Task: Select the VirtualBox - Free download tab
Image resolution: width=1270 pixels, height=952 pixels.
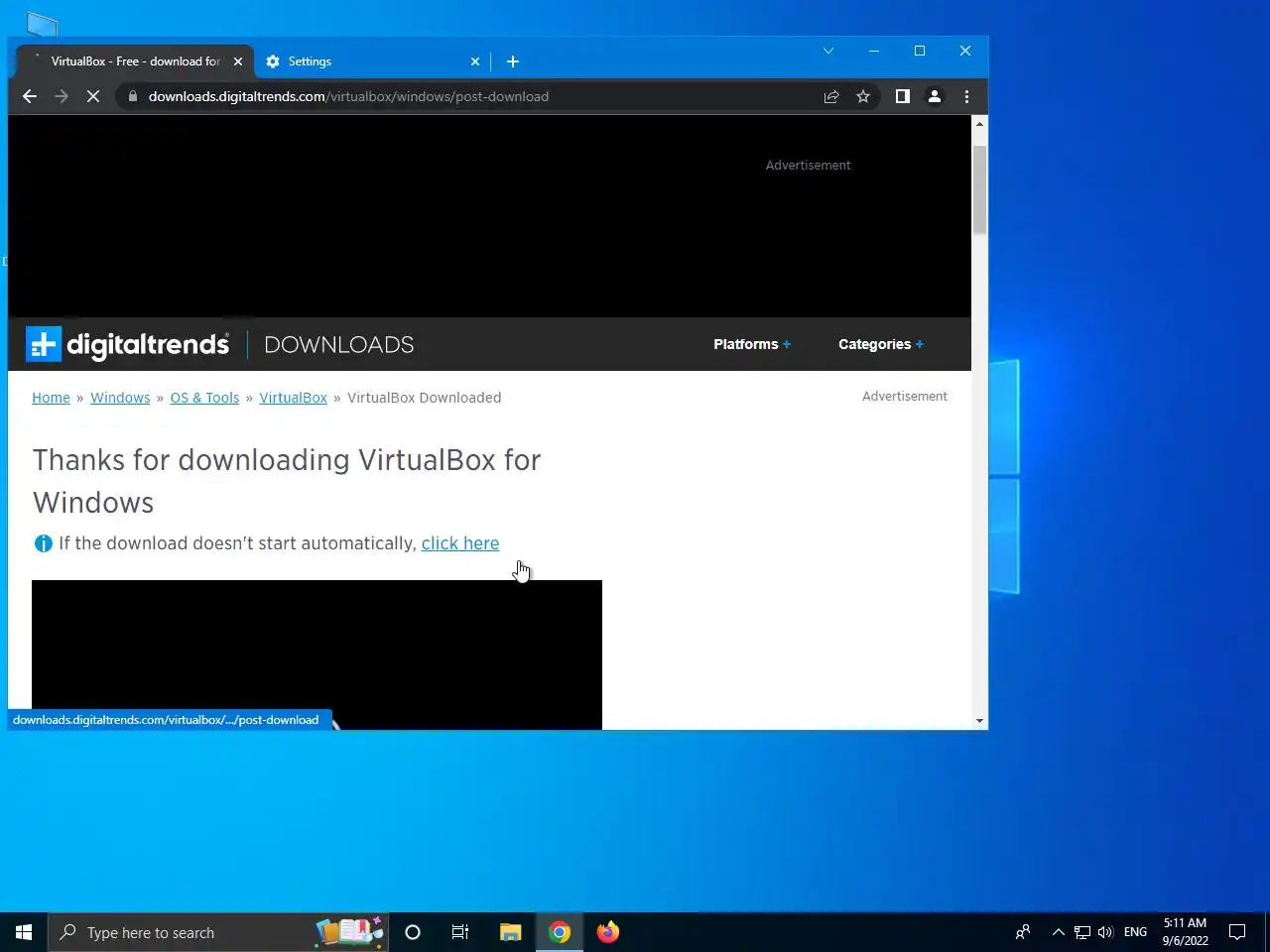Action: tap(136, 61)
